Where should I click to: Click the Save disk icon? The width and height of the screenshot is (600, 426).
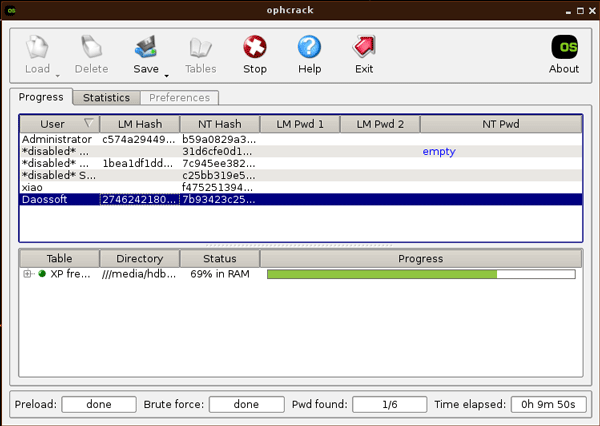click(146, 48)
